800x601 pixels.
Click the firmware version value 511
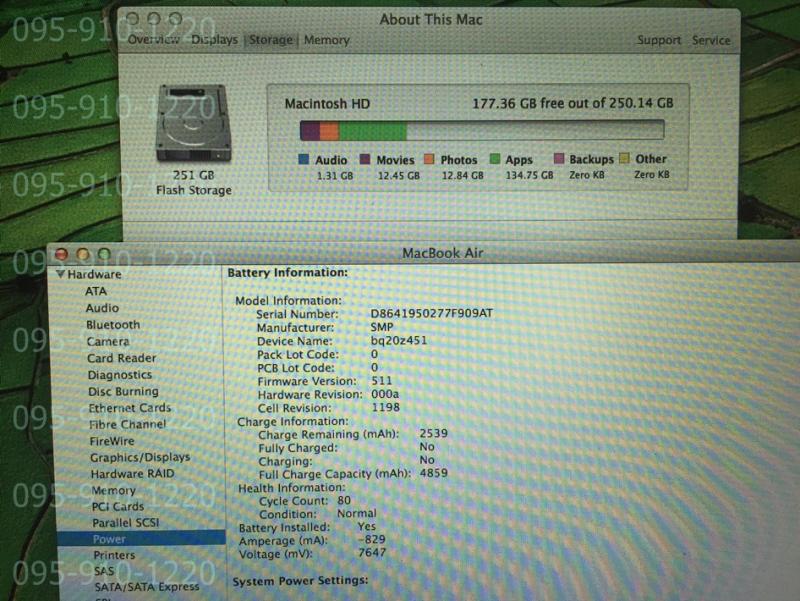click(x=382, y=381)
